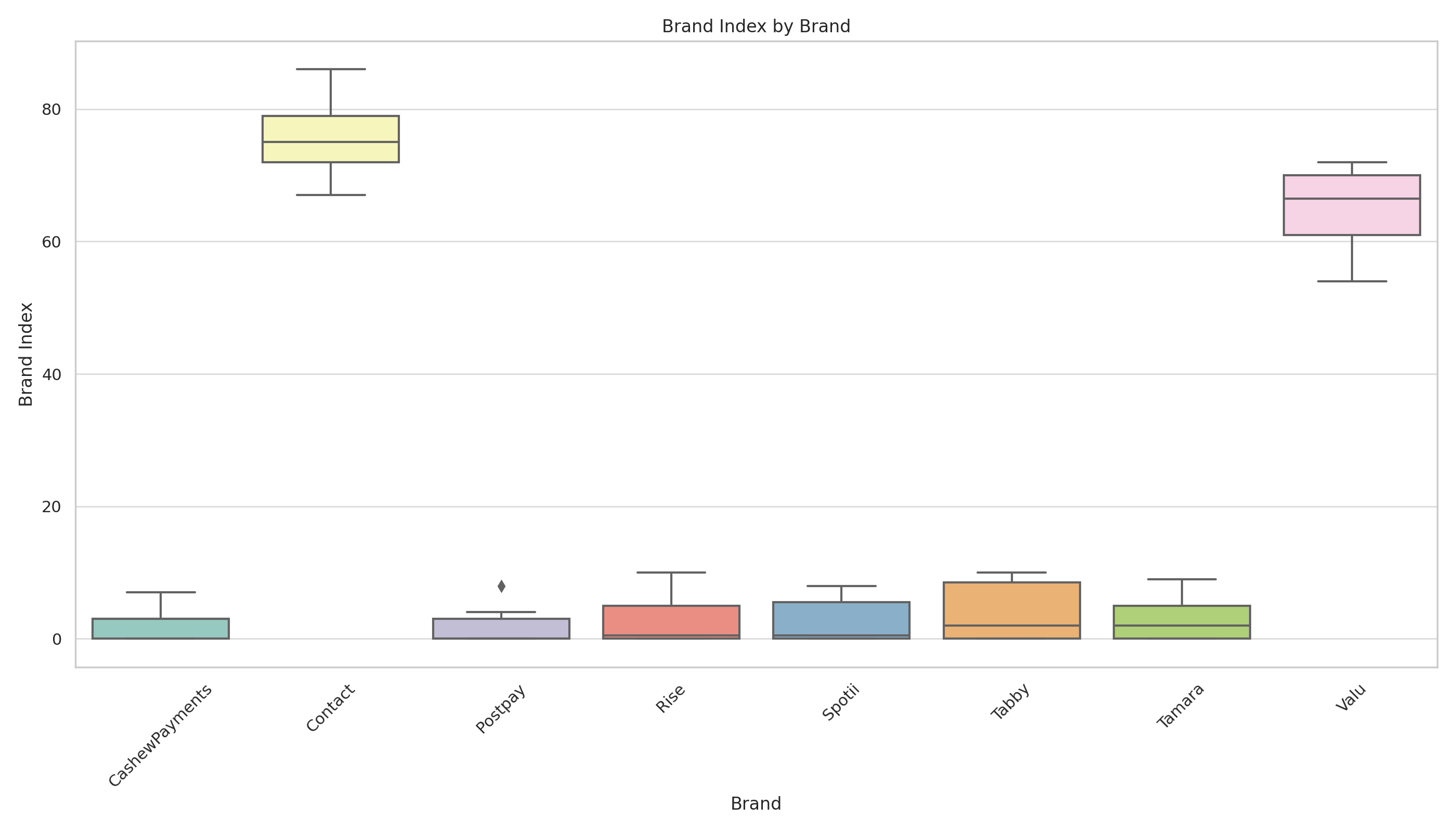1456x832 pixels.
Task: Click the Contact x-axis tick label
Action: [330, 707]
